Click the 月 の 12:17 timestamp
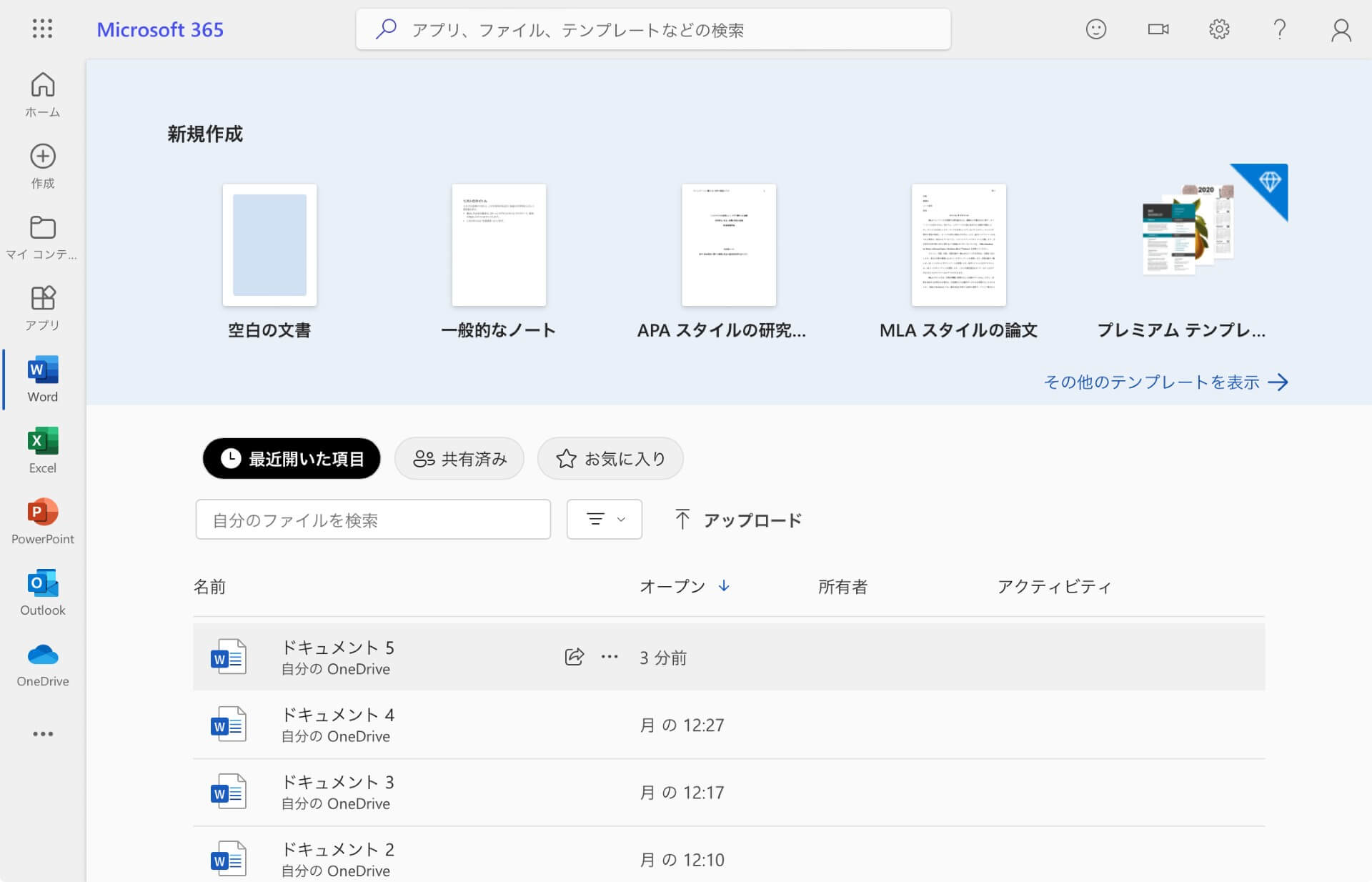This screenshot has width=1372, height=882. click(682, 792)
